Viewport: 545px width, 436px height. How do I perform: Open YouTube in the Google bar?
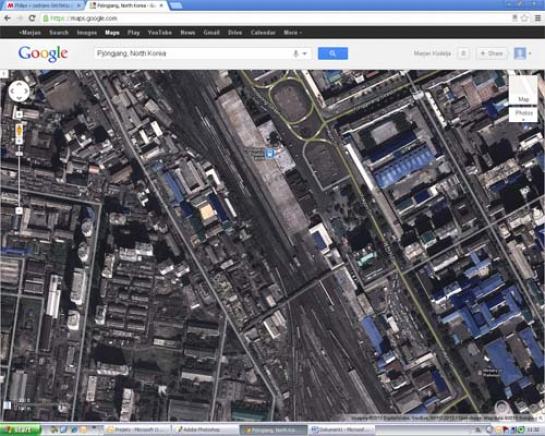pos(160,33)
